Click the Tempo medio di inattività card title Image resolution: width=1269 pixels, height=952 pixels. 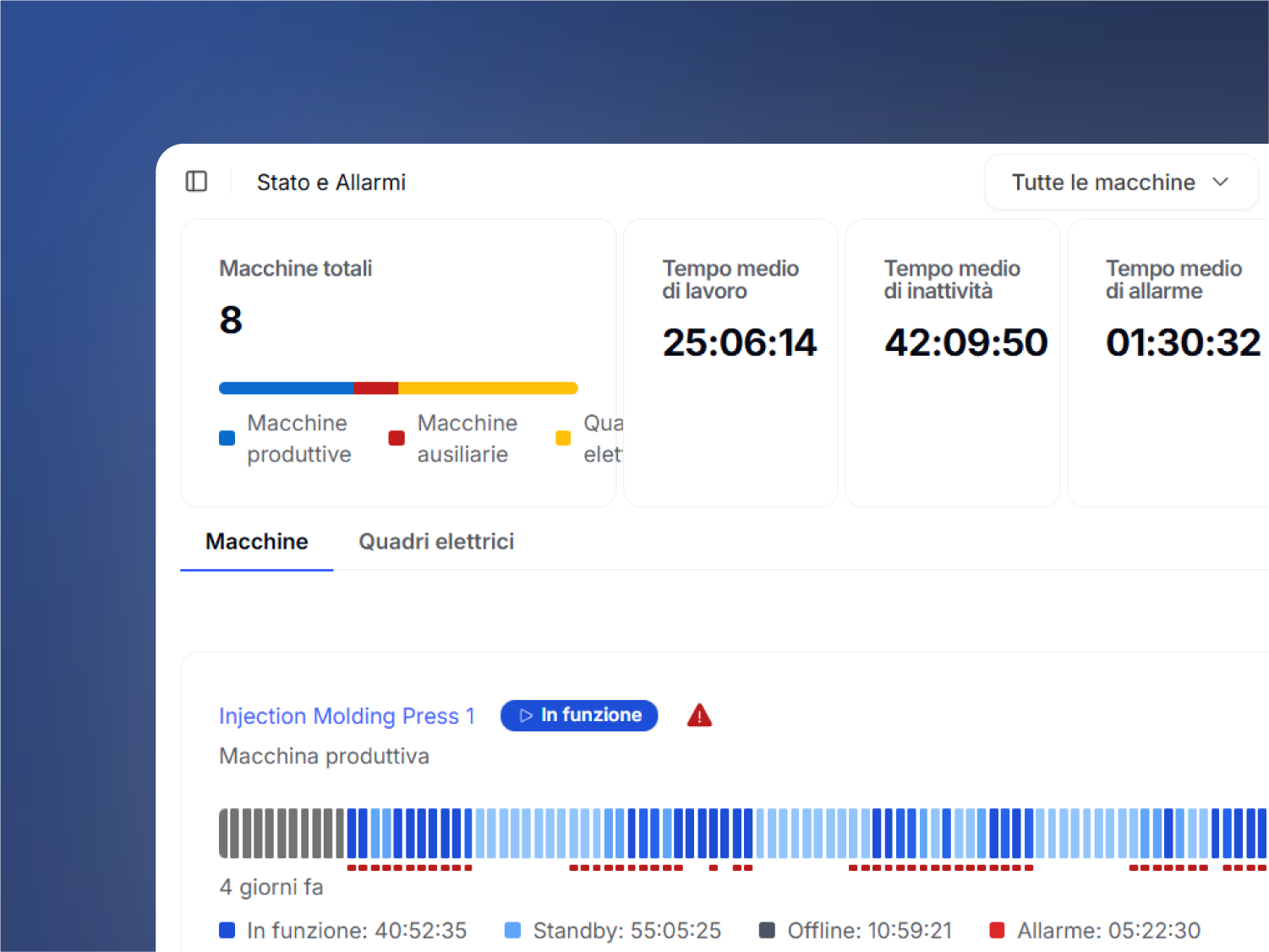952,279
